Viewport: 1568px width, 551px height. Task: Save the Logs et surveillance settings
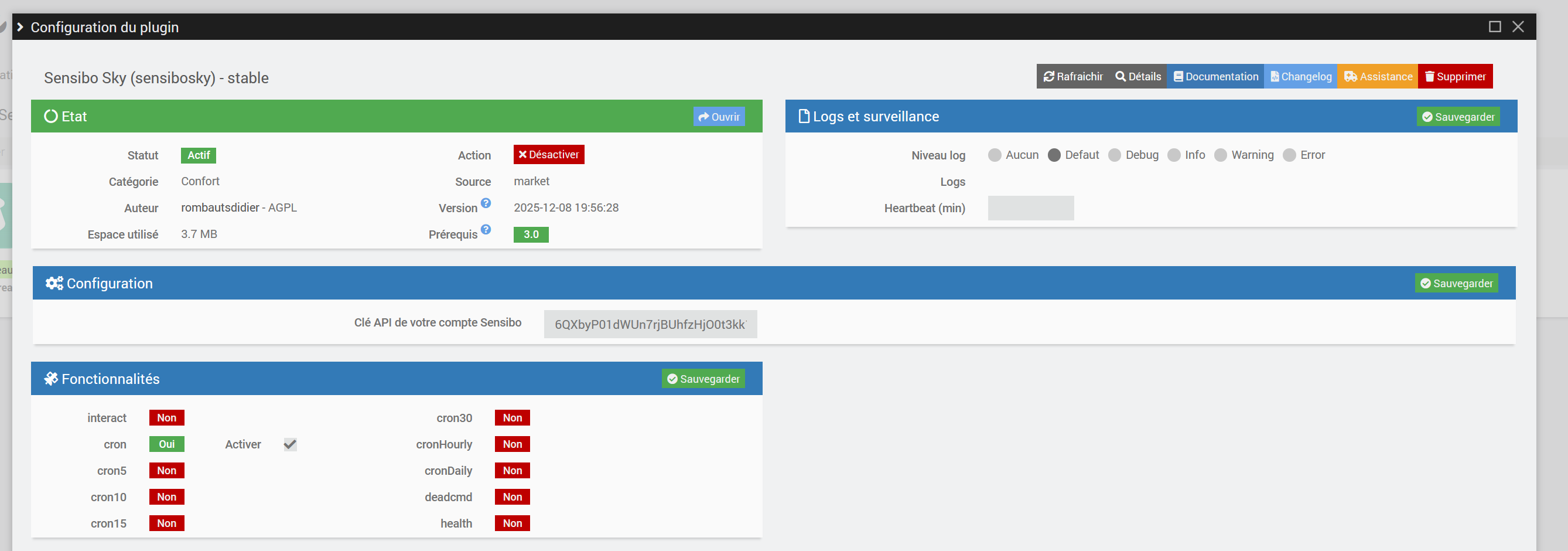[x=1458, y=116]
